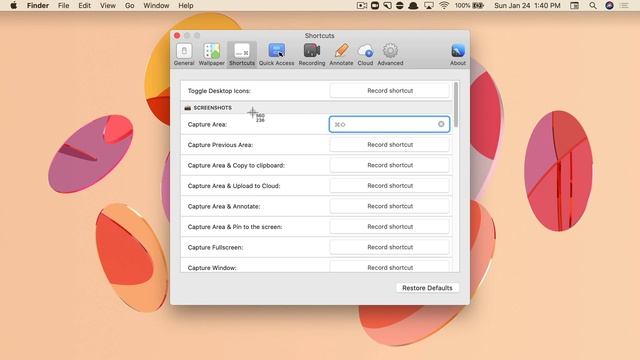Open the Annotate preferences pane

[x=341, y=54]
